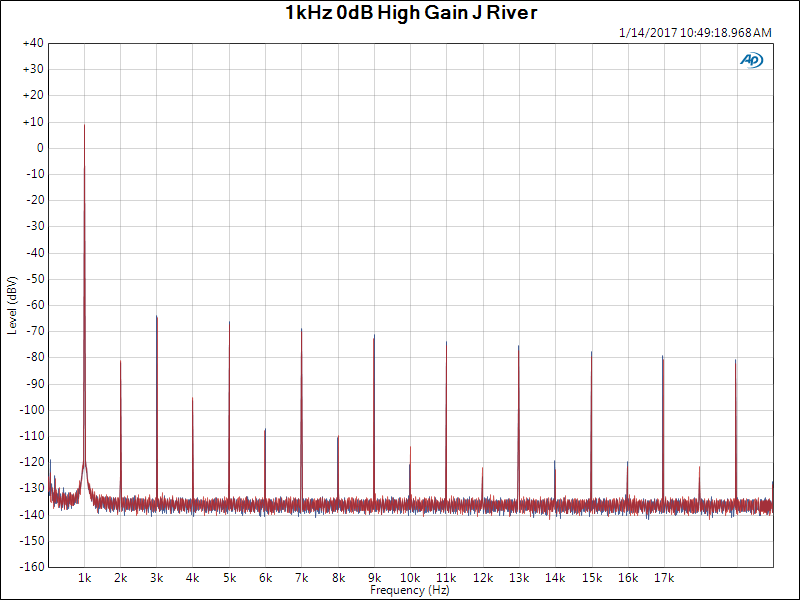Click the "-10" level axis value
This screenshot has height=600, width=800.
pyautogui.click(x=35, y=174)
